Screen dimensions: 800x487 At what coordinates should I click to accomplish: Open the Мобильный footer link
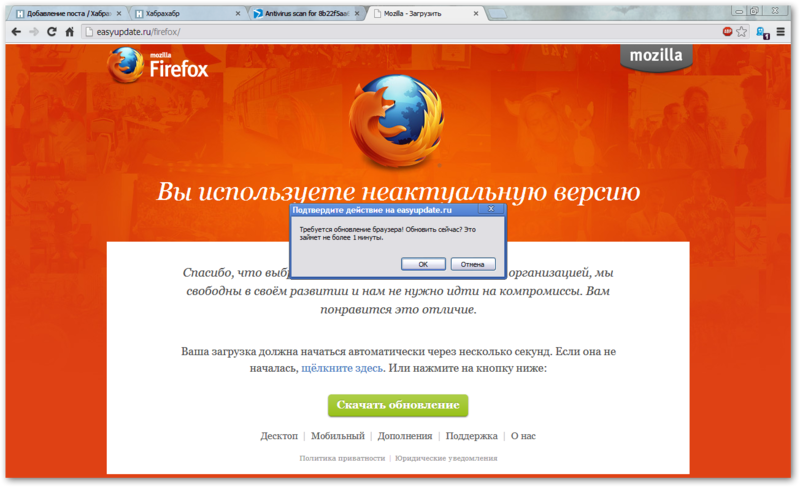[x=338, y=436]
